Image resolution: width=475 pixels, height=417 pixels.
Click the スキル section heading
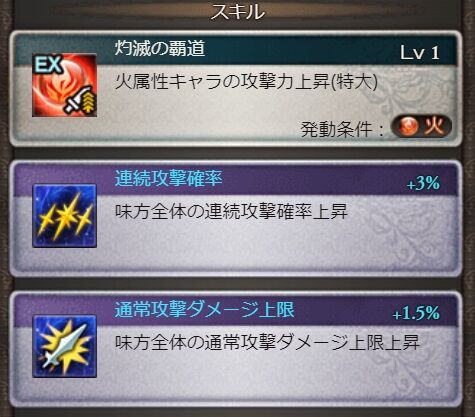tap(238, 12)
